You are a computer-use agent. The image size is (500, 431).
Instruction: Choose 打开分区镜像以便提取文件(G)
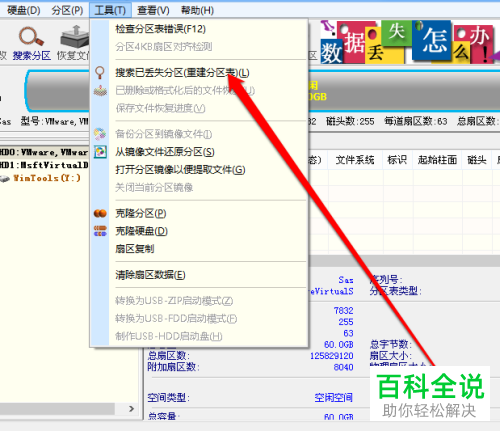tap(180, 170)
